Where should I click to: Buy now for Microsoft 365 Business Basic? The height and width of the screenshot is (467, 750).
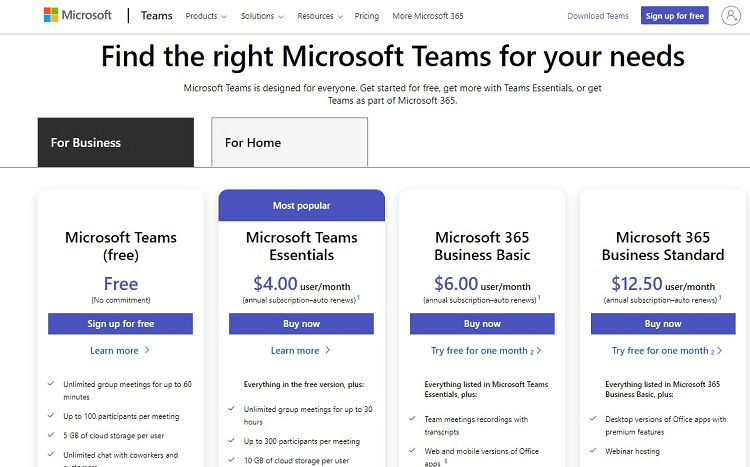[482, 324]
